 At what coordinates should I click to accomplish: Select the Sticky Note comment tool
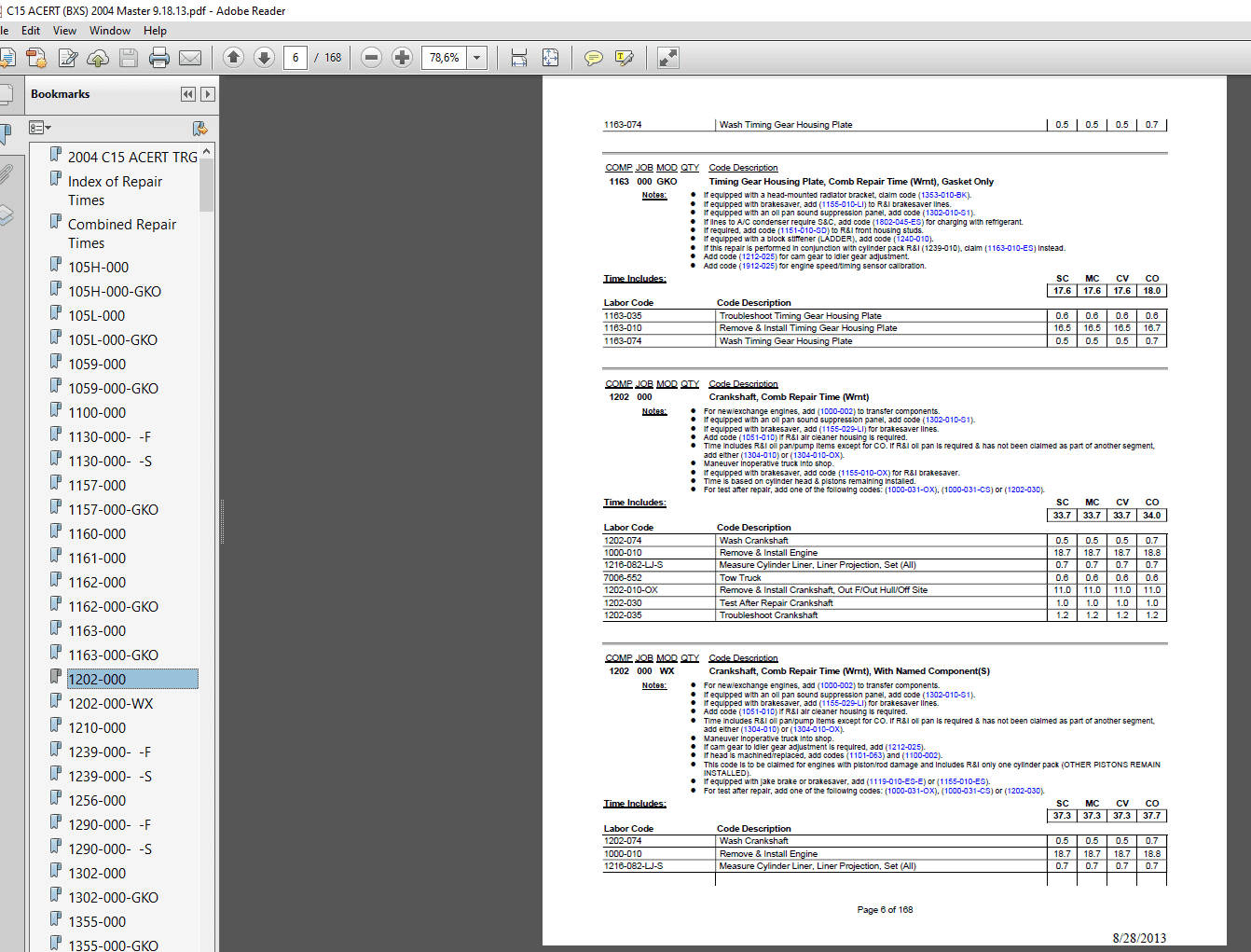click(593, 58)
